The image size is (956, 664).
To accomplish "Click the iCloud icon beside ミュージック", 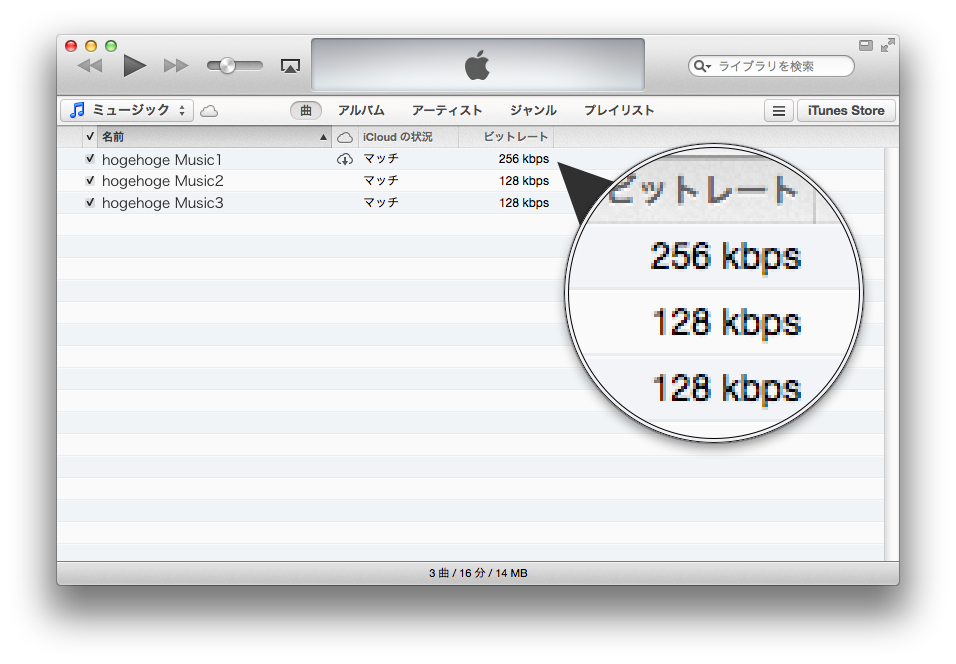I will point(209,111).
